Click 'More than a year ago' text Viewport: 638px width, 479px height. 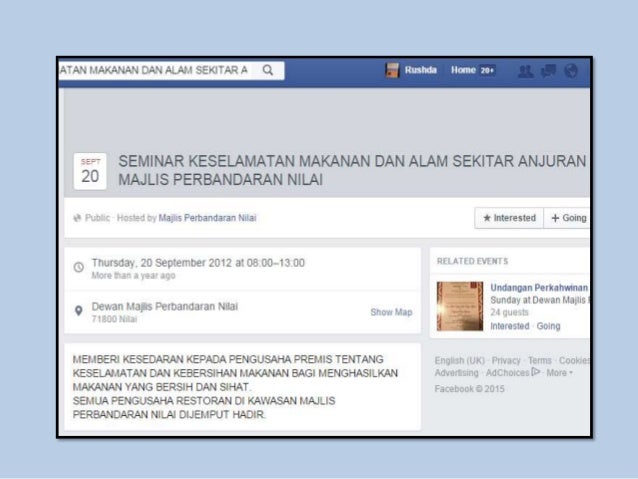[133, 276]
